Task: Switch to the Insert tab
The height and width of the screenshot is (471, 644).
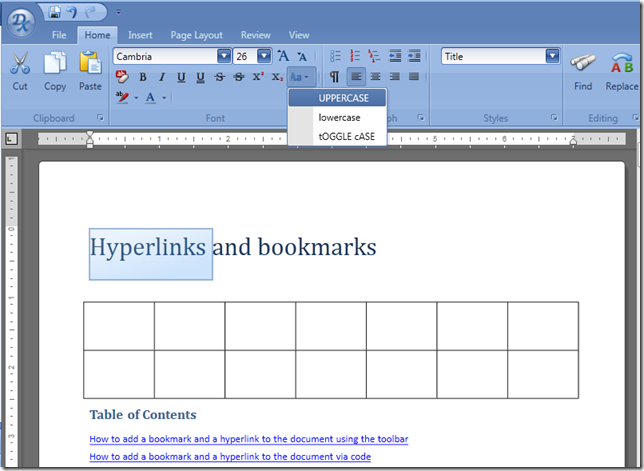Action: [140, 35]
